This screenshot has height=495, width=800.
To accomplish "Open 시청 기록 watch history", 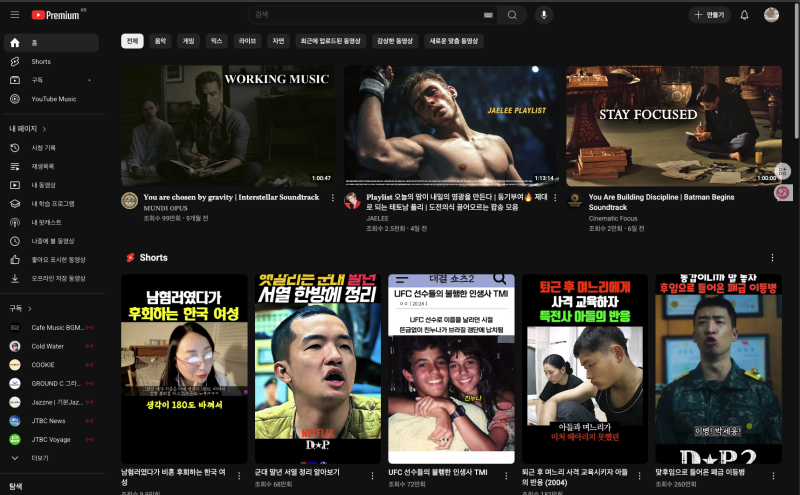I will click(x=43, y=148).
